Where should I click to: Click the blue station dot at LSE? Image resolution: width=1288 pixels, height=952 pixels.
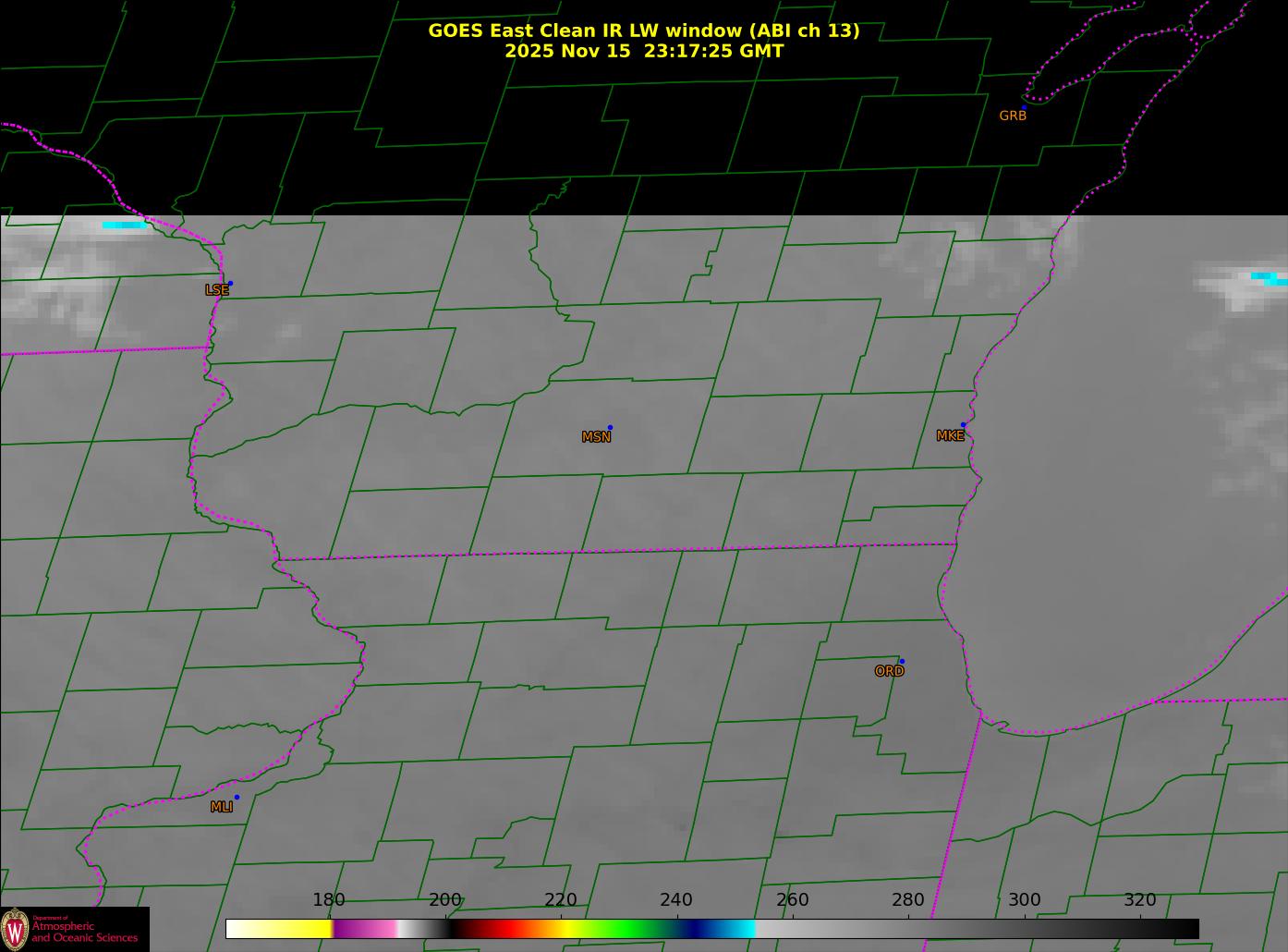point(230,284)
